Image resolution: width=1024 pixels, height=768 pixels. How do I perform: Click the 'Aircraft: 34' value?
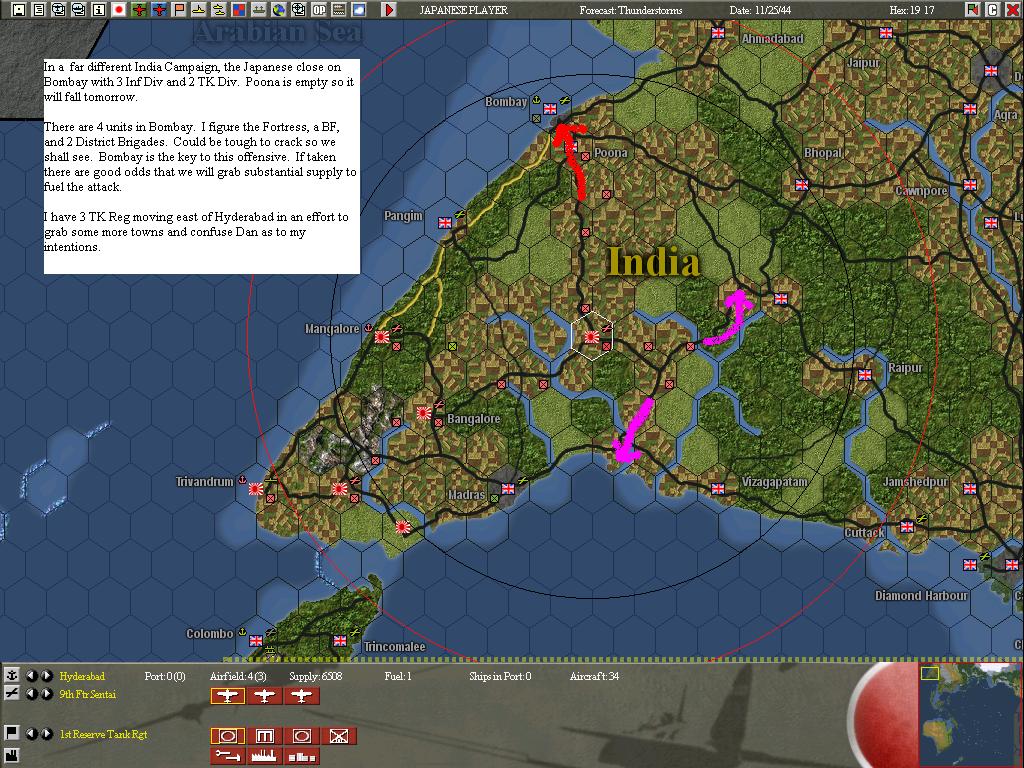(x=594, y=676)
